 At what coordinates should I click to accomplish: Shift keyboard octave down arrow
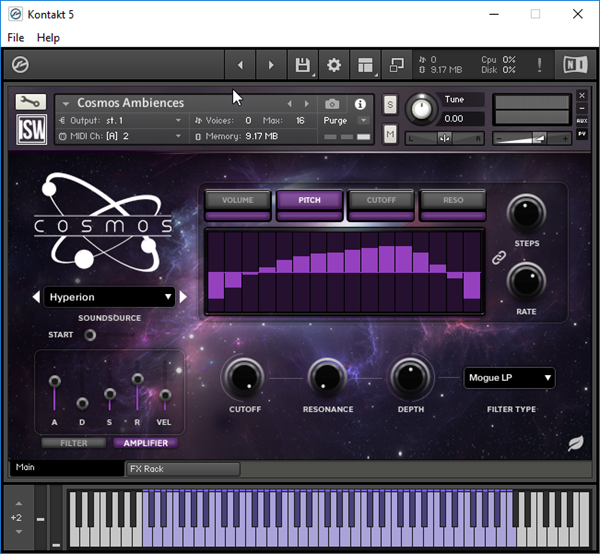[x=18, y=532]
